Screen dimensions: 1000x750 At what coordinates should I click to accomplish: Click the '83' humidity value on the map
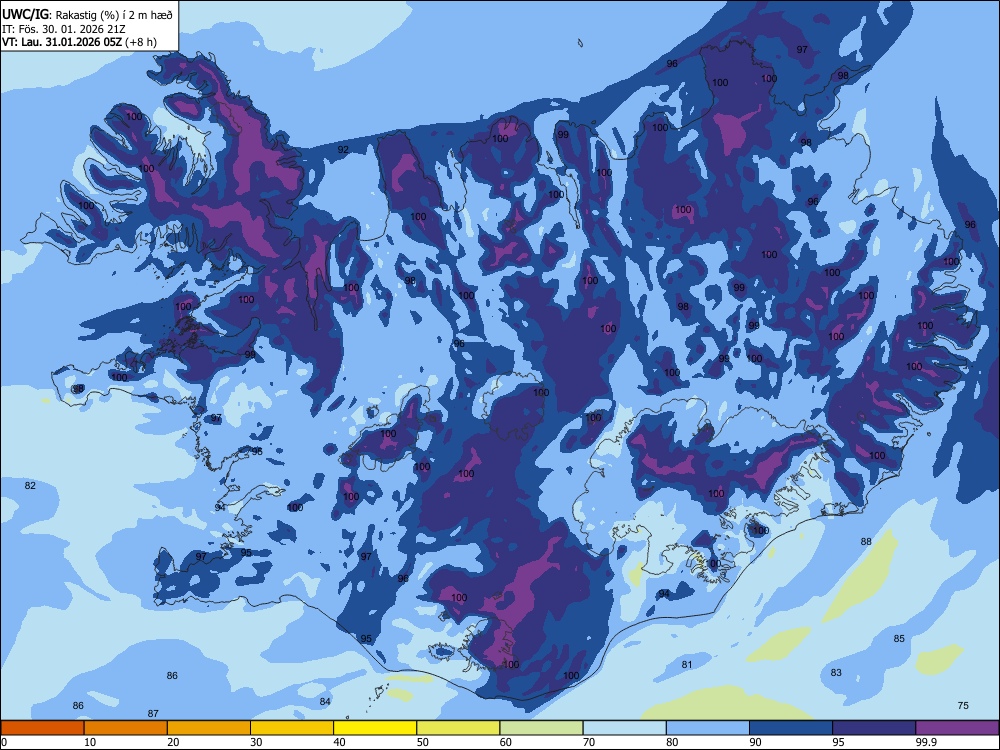coord(836,672)
